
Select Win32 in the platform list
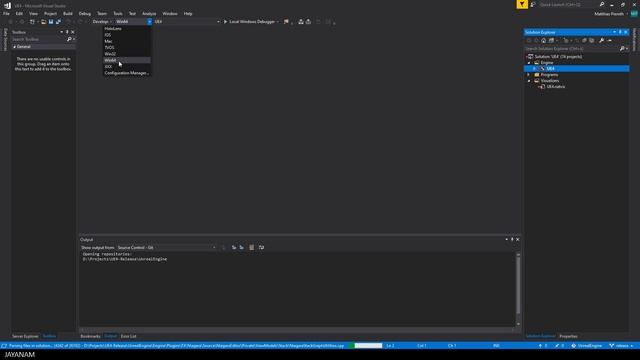(127, 54)
